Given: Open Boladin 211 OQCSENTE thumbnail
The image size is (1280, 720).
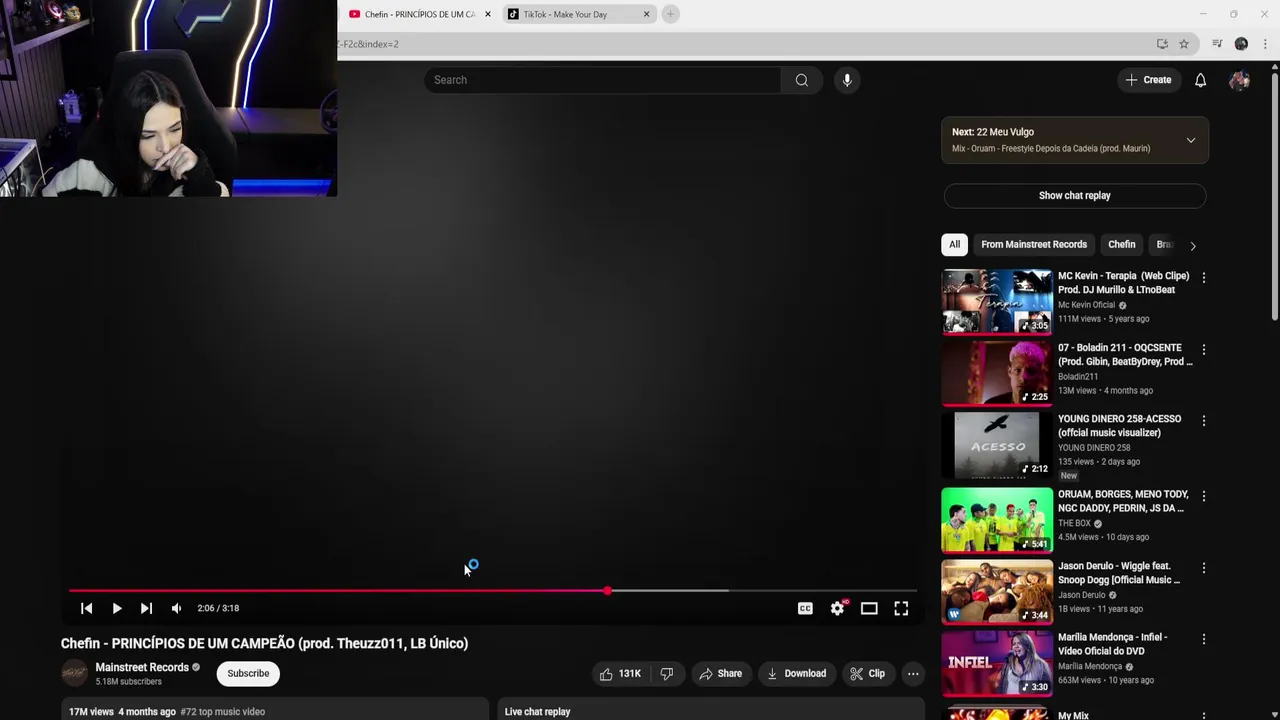Looking at the screenshot, I should [x=997, y=372].
